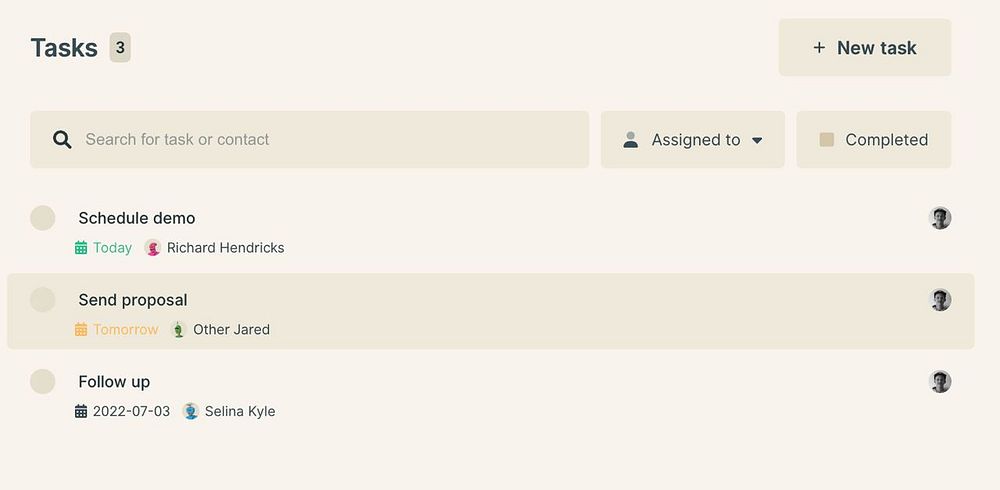The width and height of the screenshot is (1000, 490).
Task: Click the calendar icon beside 2022-07-03
Action: (81, 411)
